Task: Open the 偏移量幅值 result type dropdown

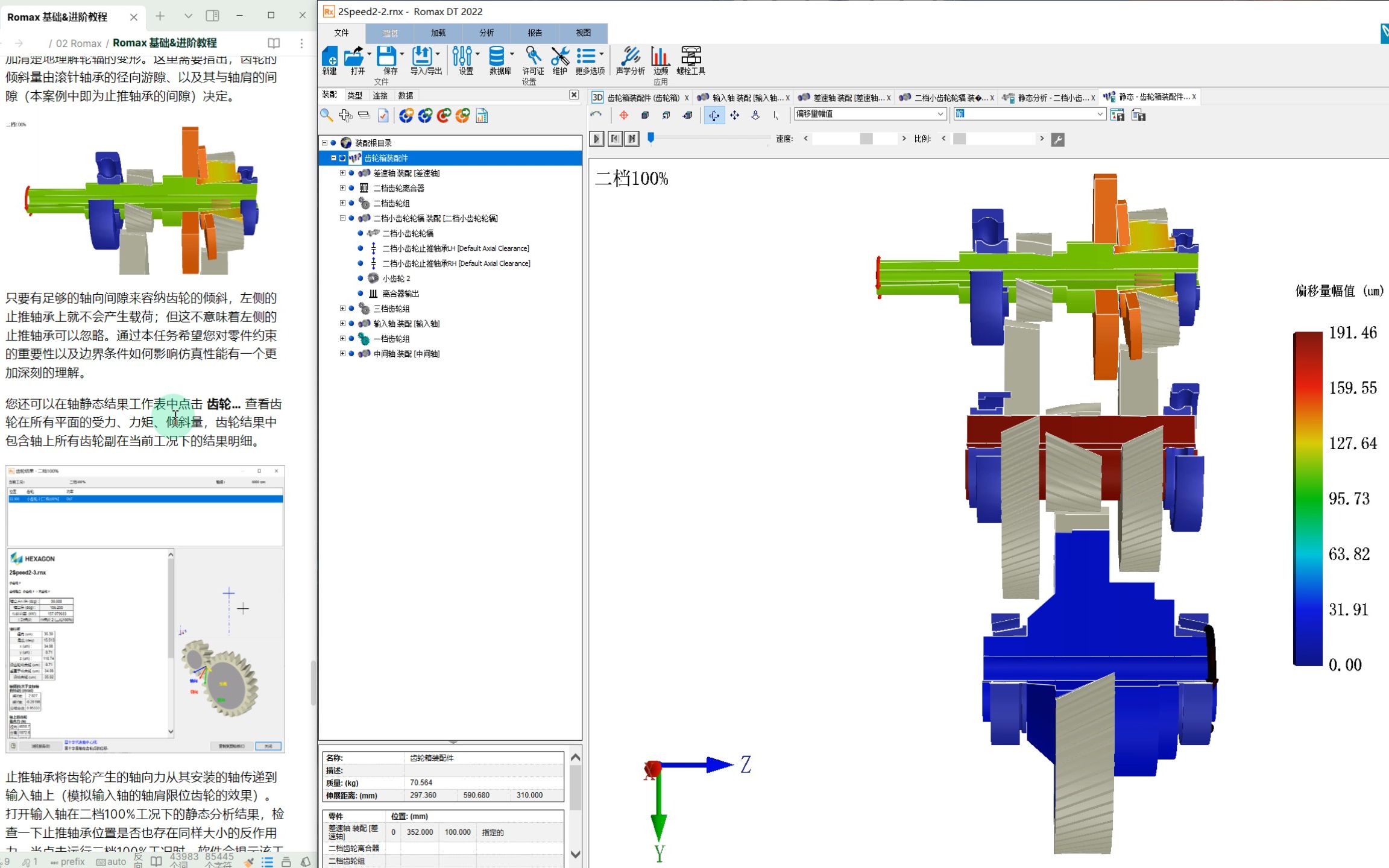Action: click(x=870, y=114)
